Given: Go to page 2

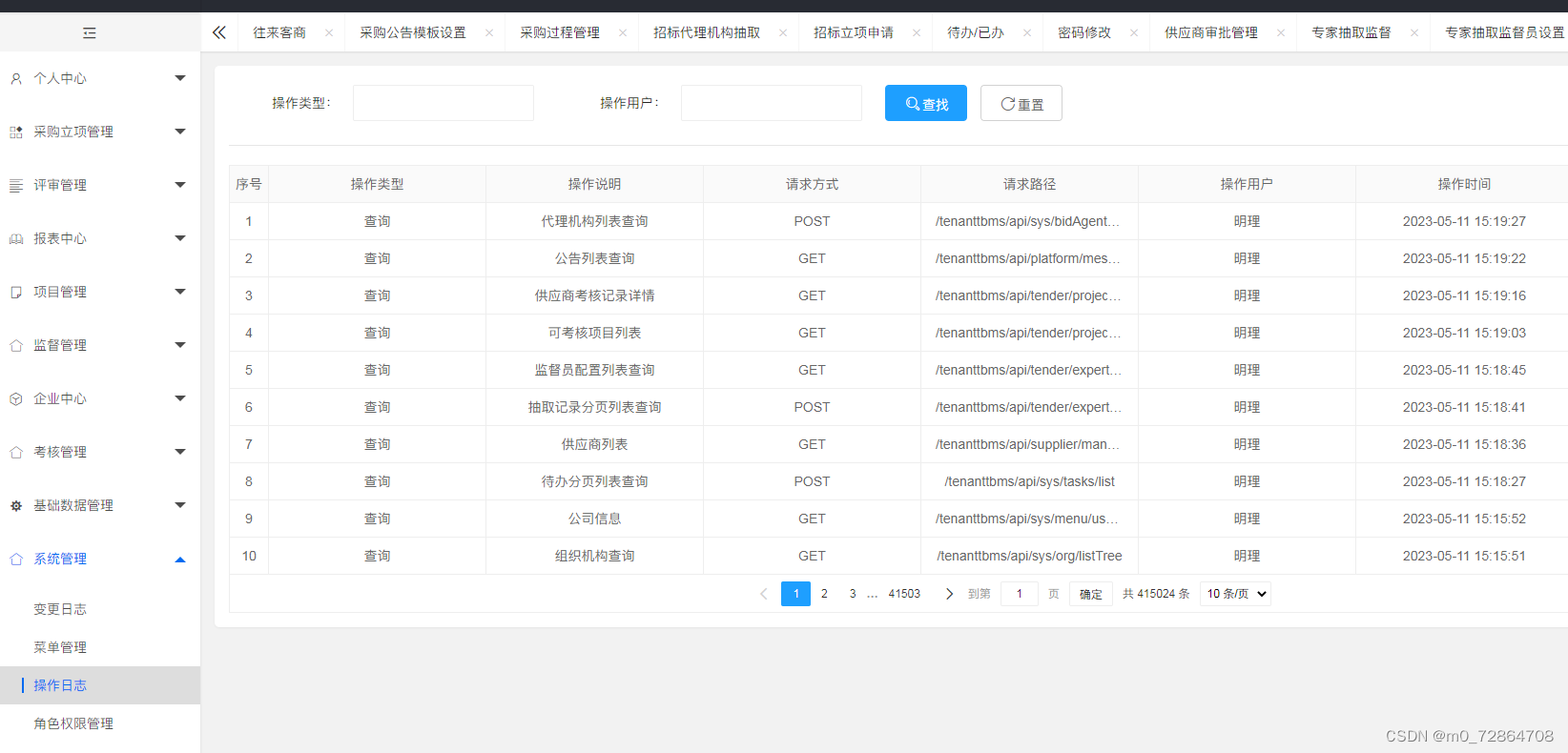Looking at the screenshot, I should pos(824,594).
